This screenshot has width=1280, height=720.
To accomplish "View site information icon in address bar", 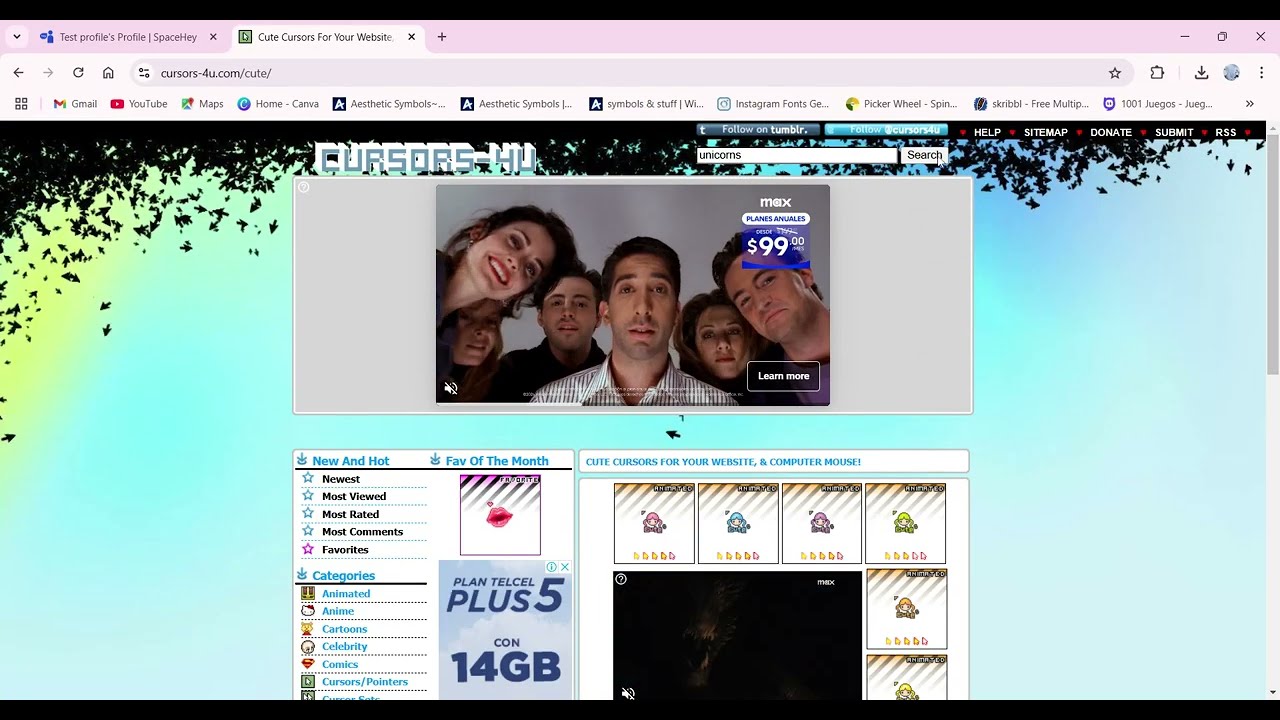I will tap(144, 73).
